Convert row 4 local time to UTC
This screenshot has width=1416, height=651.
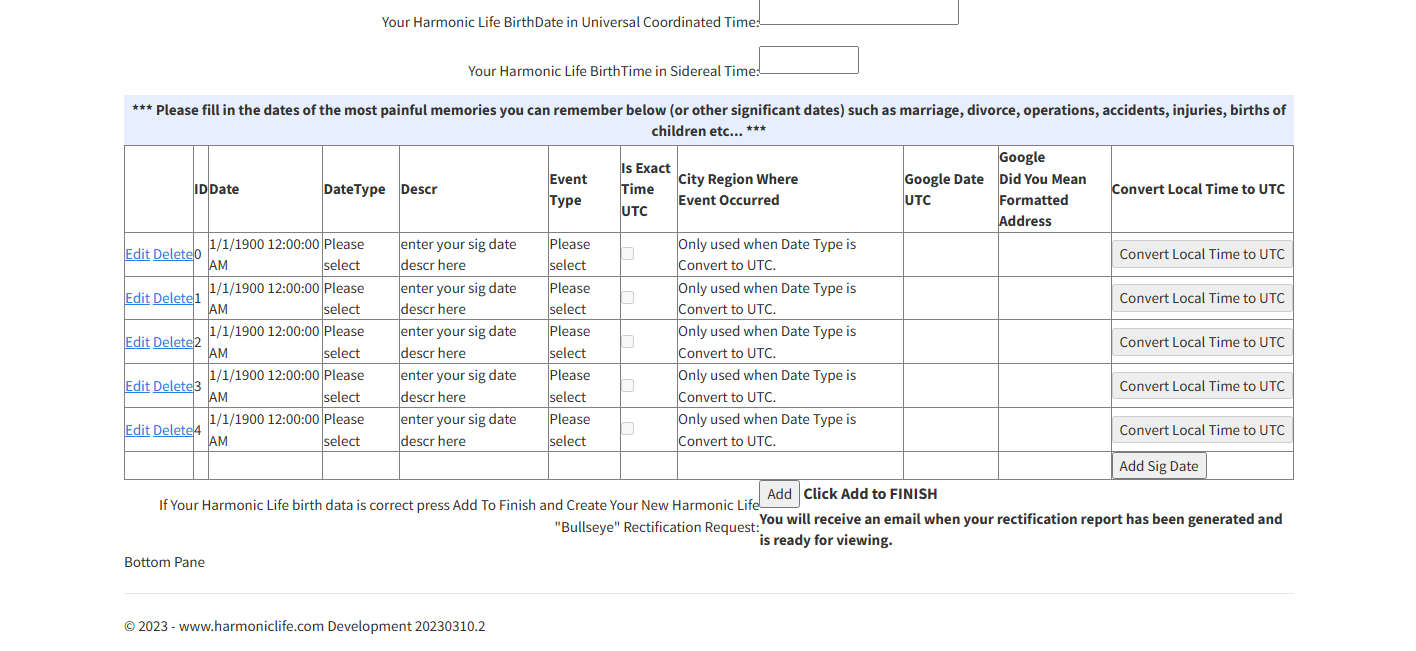coord(1201,430)
